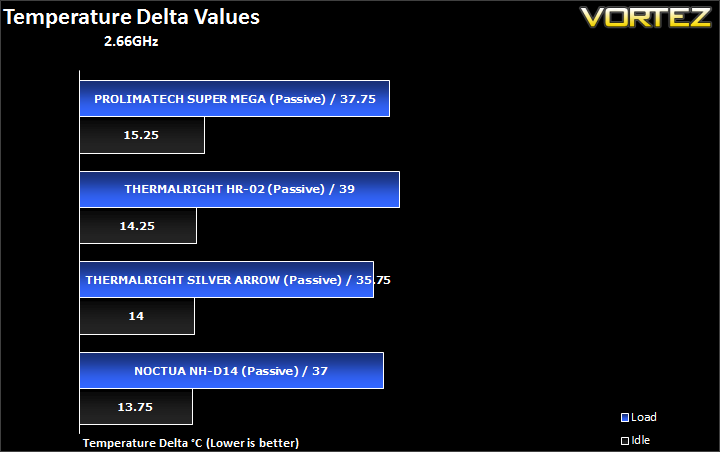Click the 15.25 idle bar
Image resolution: width=720 pixels, height=452 pixels.
click(142, 135)
